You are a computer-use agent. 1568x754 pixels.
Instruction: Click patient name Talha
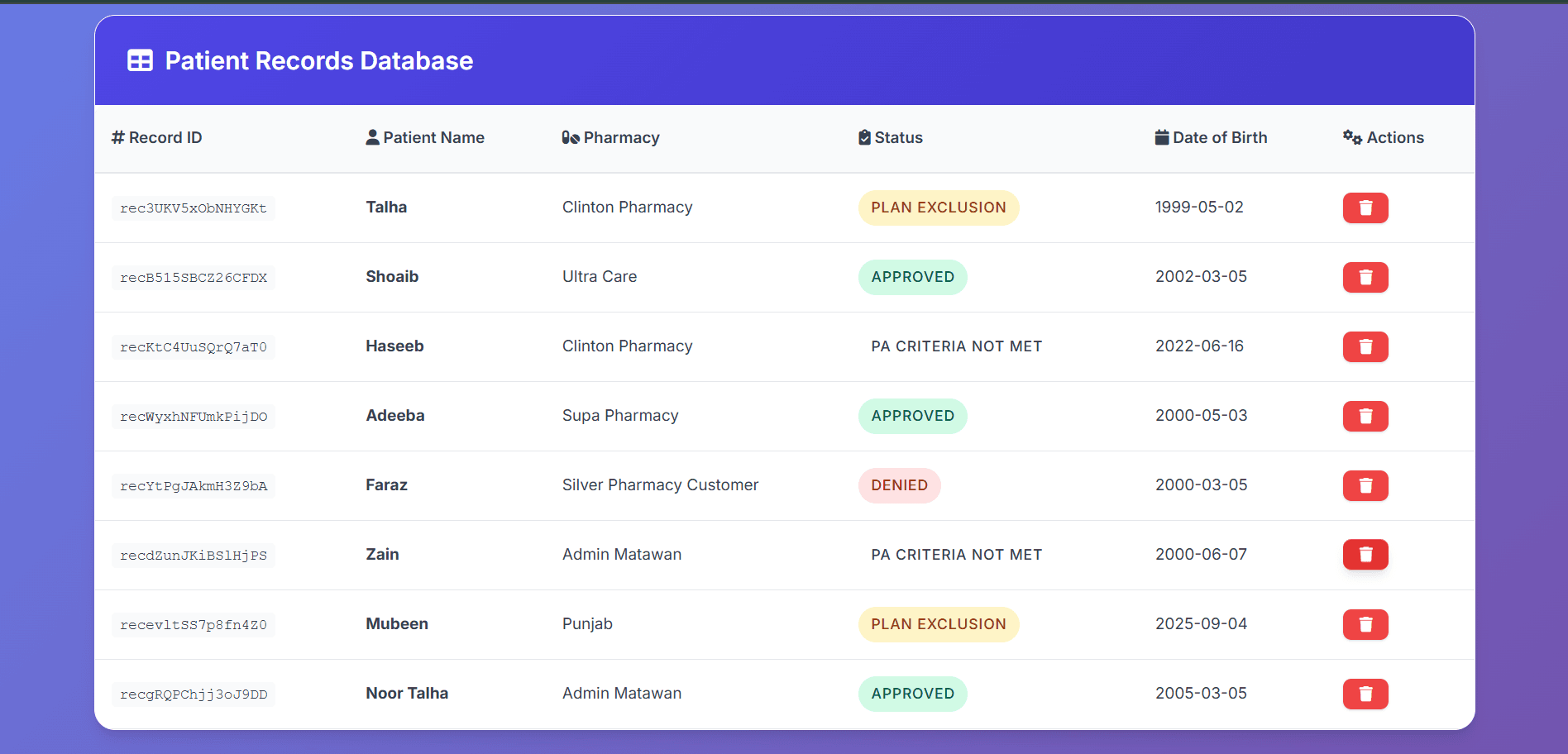tap(386, 208)
